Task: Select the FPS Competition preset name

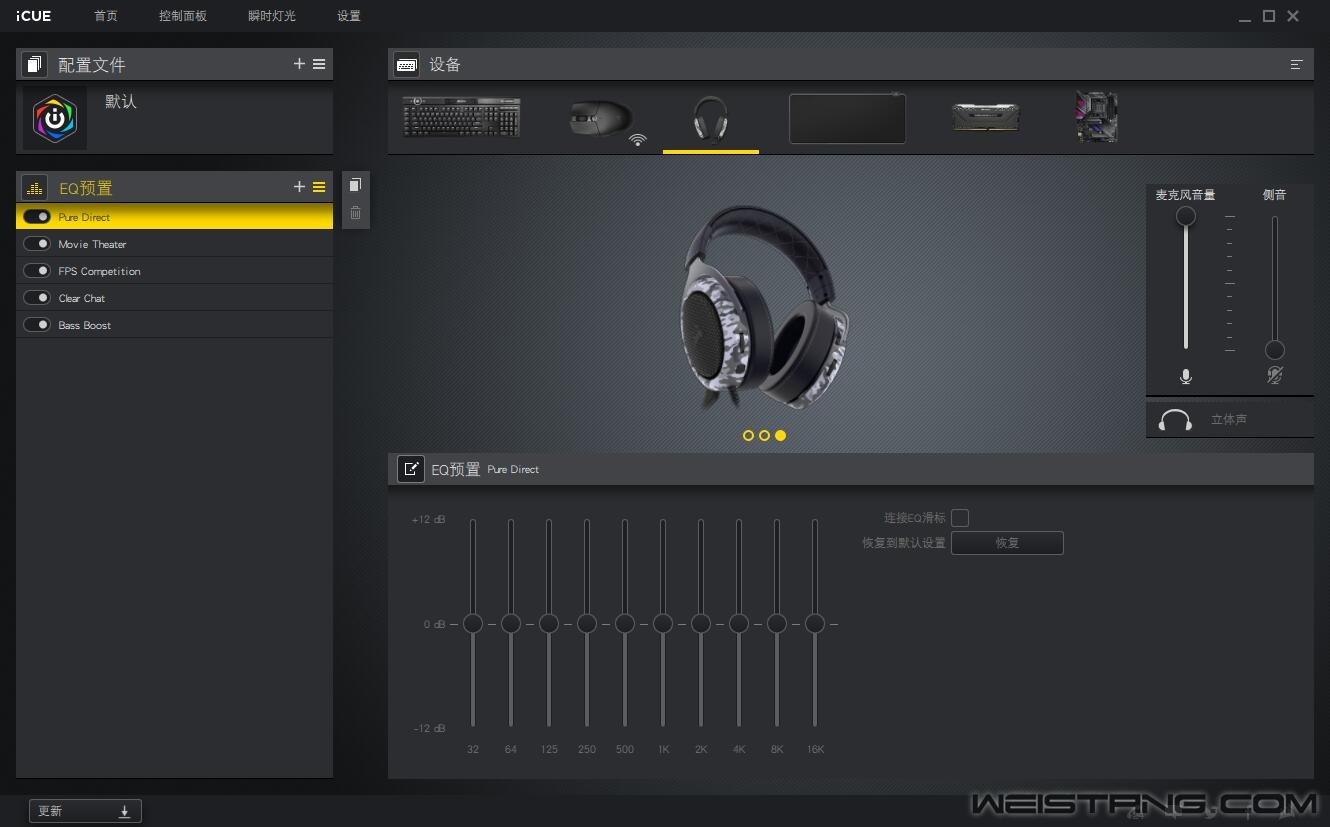Action: 99,271
